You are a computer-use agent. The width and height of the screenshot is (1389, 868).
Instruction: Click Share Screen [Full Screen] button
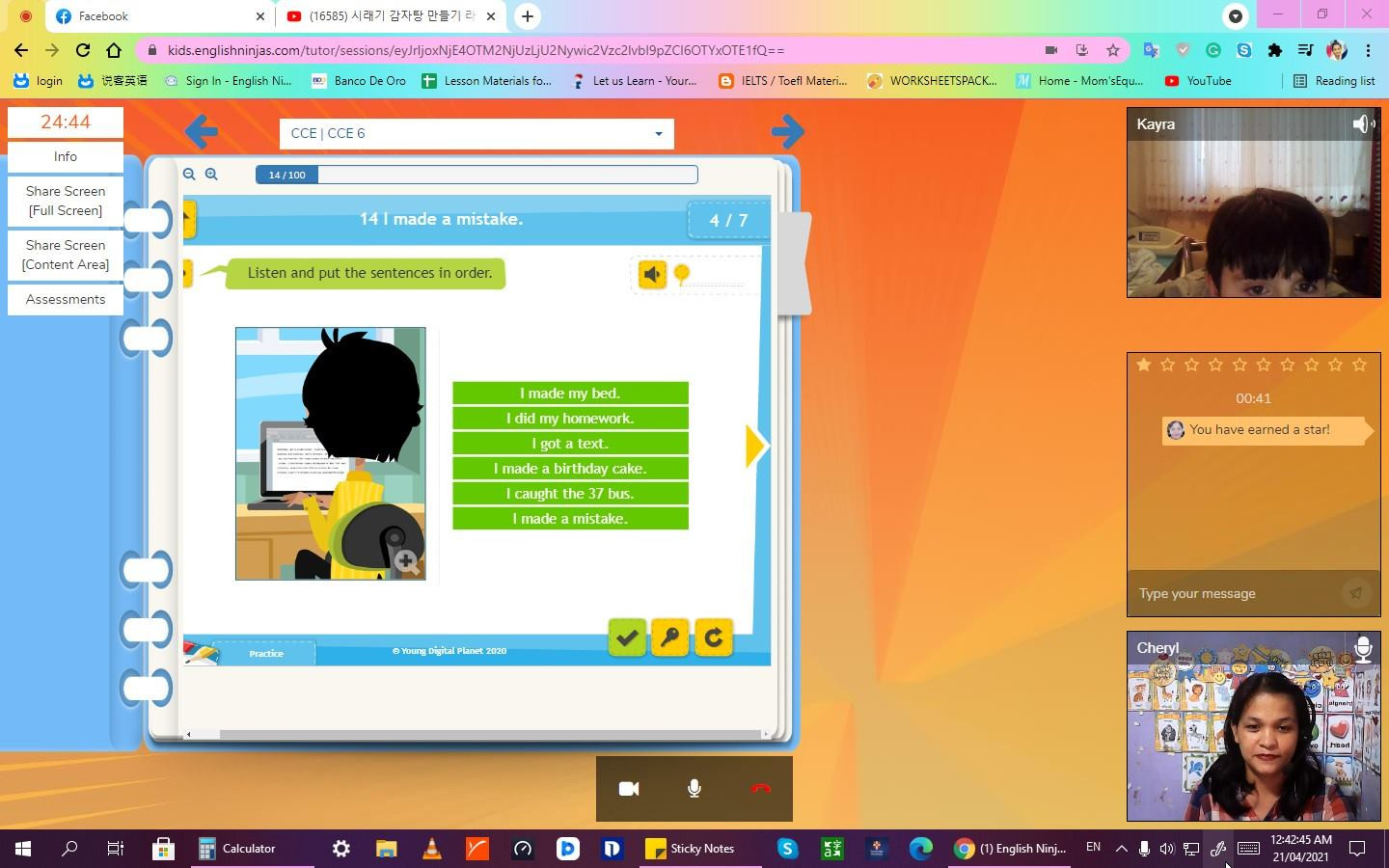(x=66, y=201)
